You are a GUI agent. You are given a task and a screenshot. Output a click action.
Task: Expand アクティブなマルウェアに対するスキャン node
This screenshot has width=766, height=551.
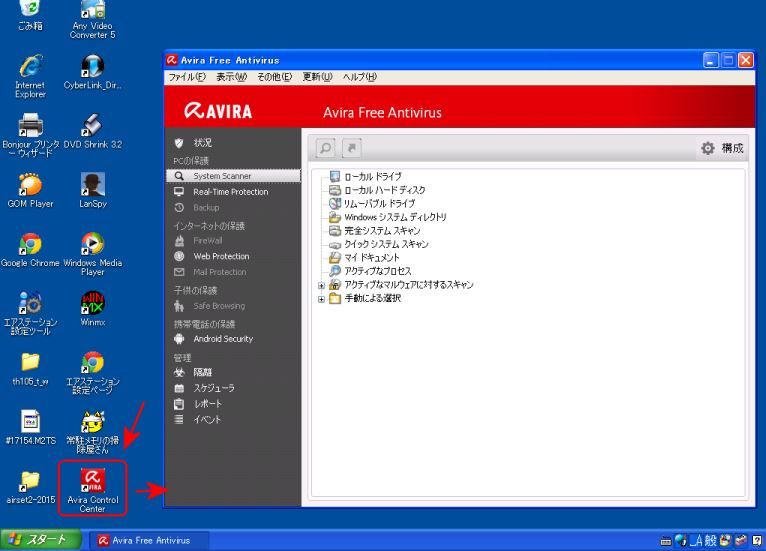tap(321, 285)
